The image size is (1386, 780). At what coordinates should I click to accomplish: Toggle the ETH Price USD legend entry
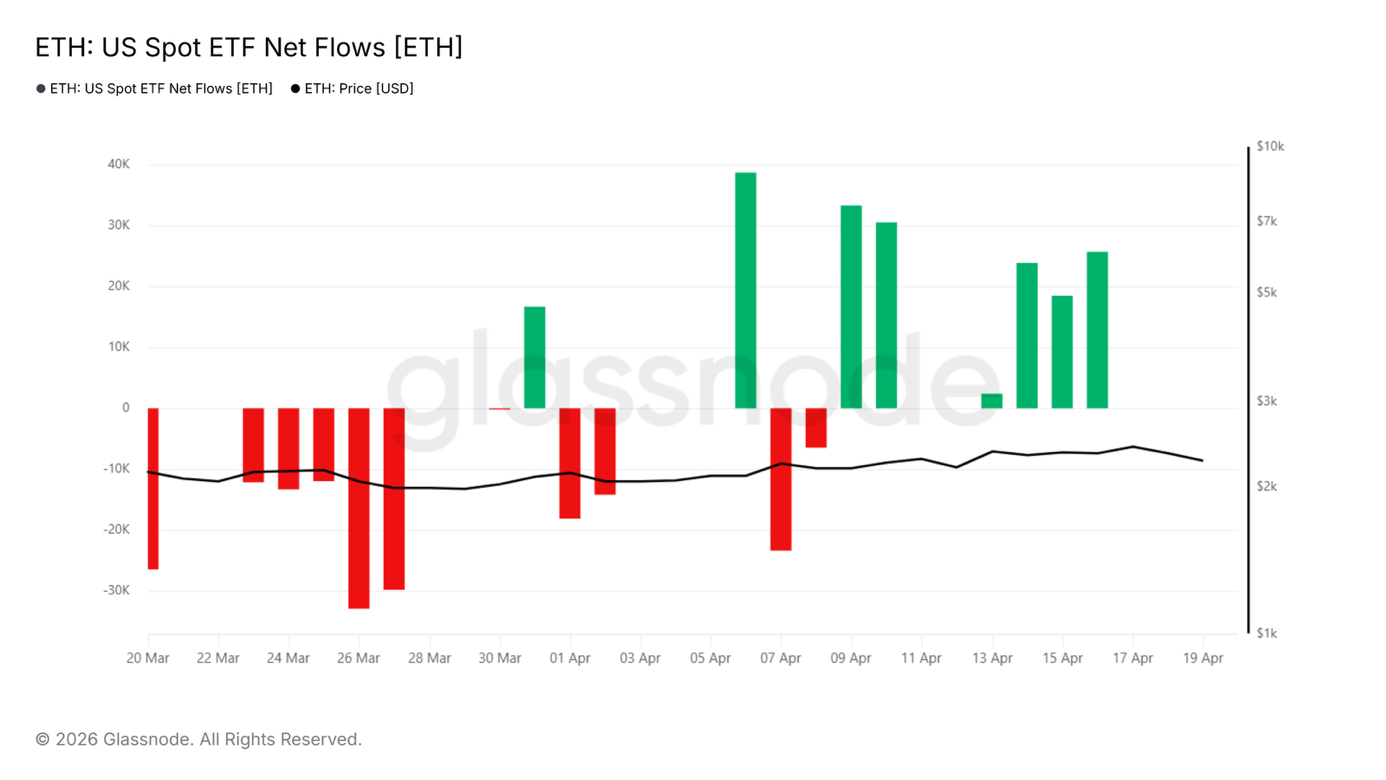[352, 88]
